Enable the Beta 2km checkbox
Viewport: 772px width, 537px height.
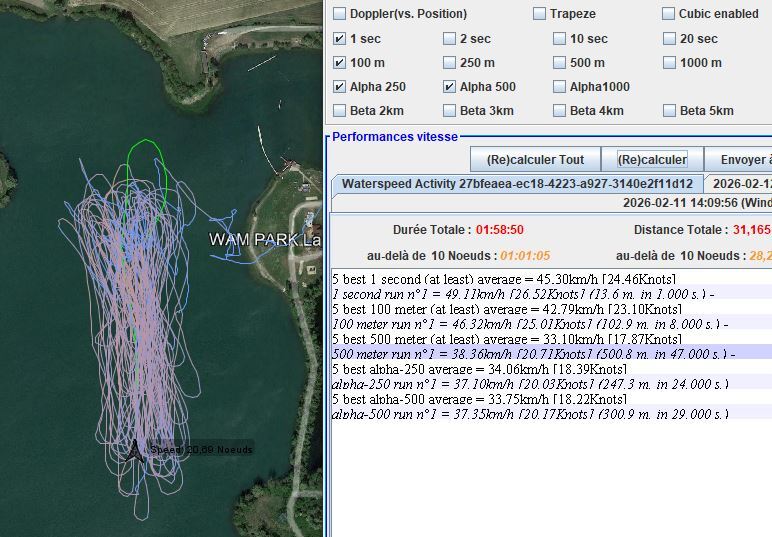coord(339,110)
